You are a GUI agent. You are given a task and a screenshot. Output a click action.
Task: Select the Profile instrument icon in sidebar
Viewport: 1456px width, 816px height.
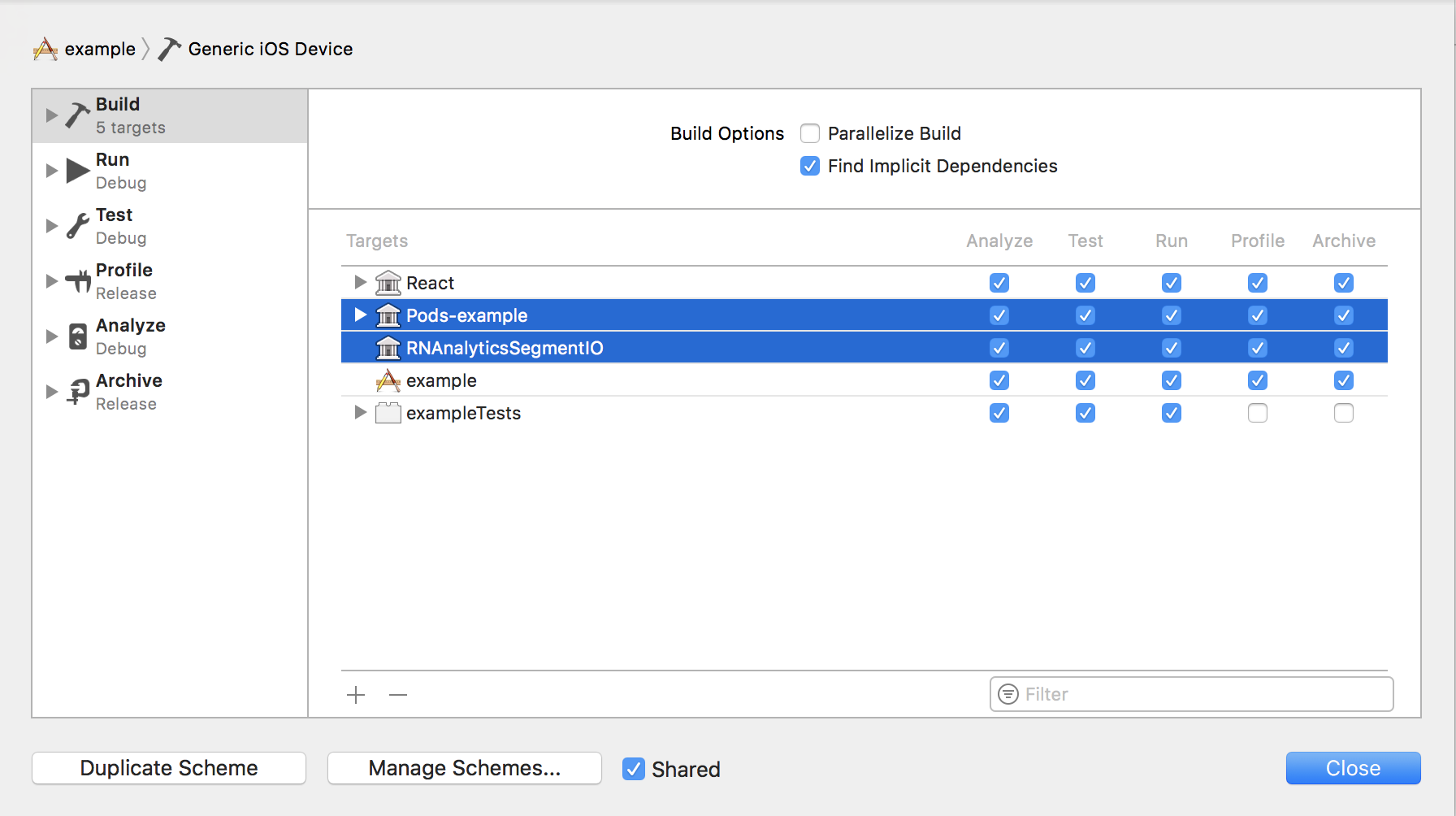tap(77, 281)
